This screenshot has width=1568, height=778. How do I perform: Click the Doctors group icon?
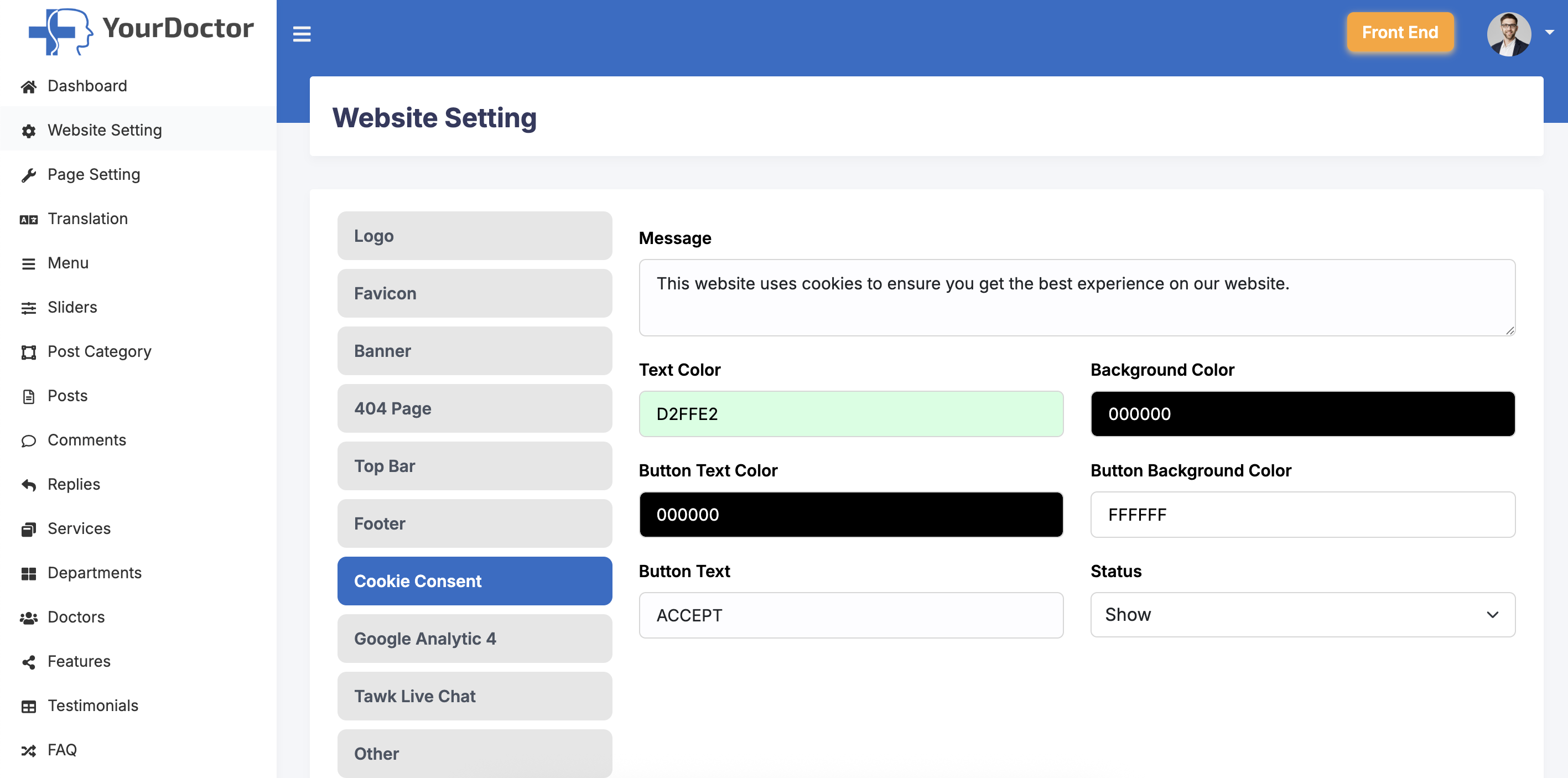[x=29, y=618]
